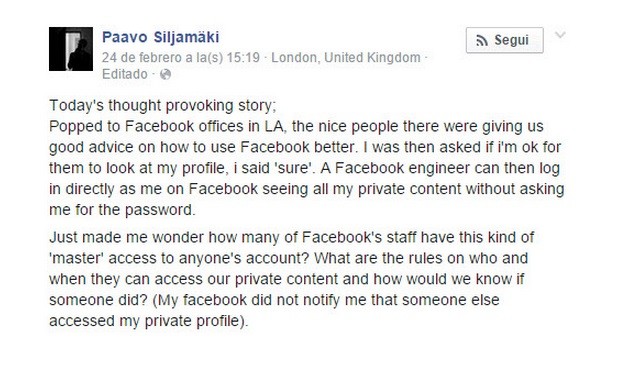Click the line "Today's thought provoking story;"
Viewport: 619px width, 369px height.
[163, 106]
